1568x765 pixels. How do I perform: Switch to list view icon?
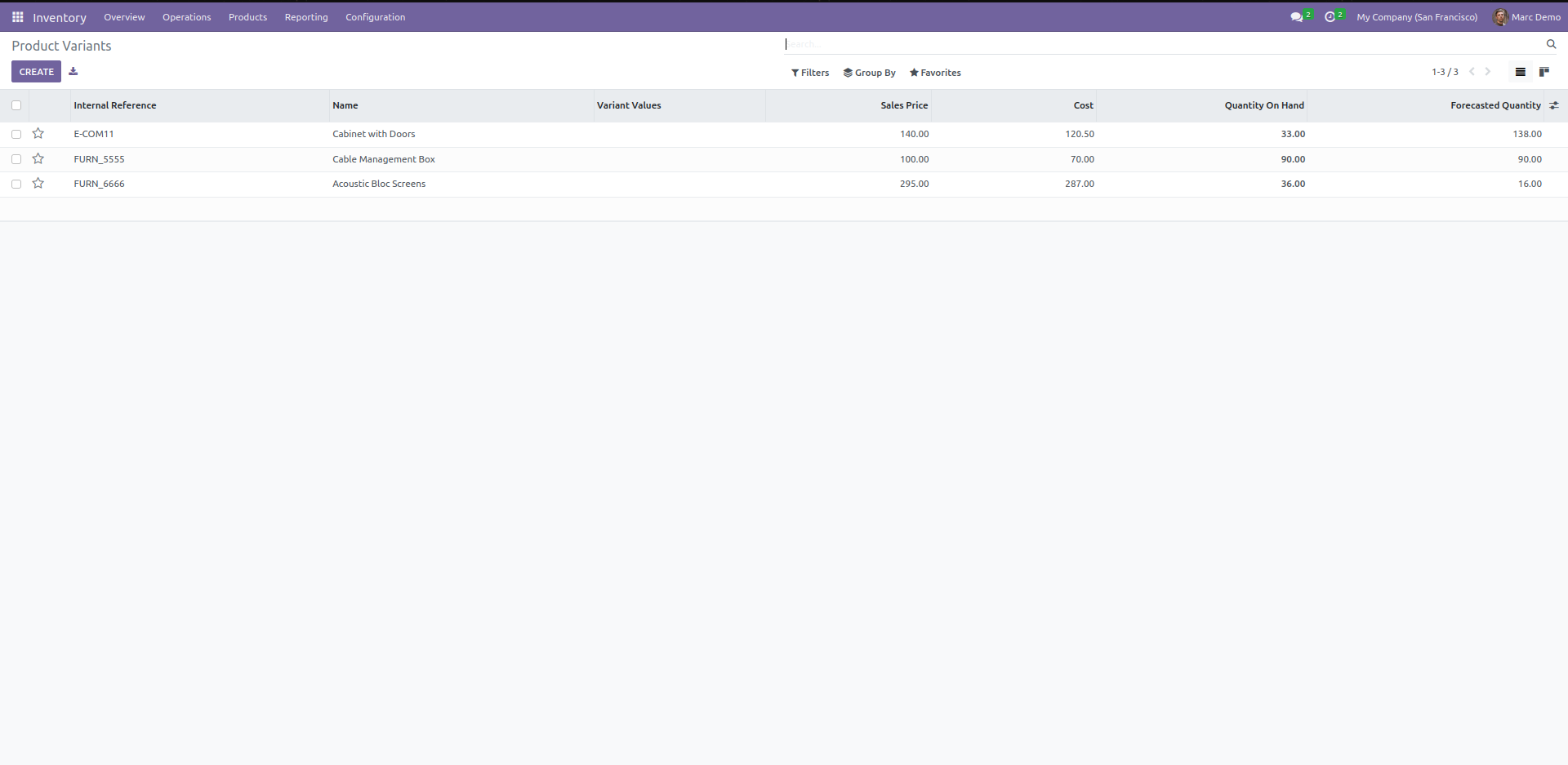coord(1520,73)
